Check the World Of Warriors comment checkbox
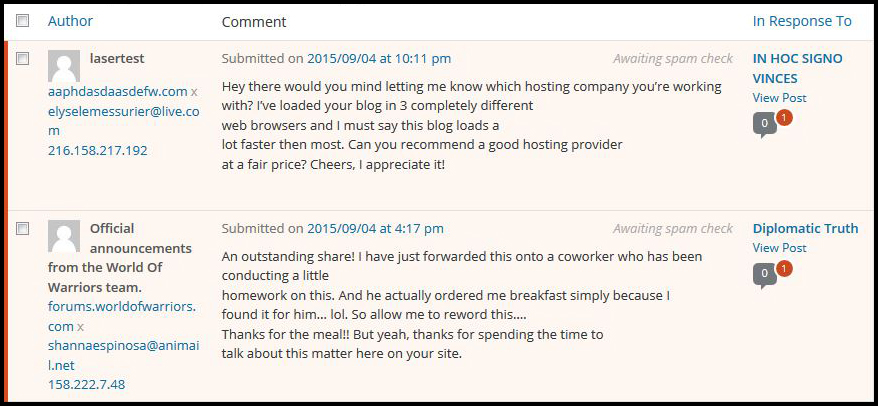This screenshot has height=406, width=878. point(24,230)
